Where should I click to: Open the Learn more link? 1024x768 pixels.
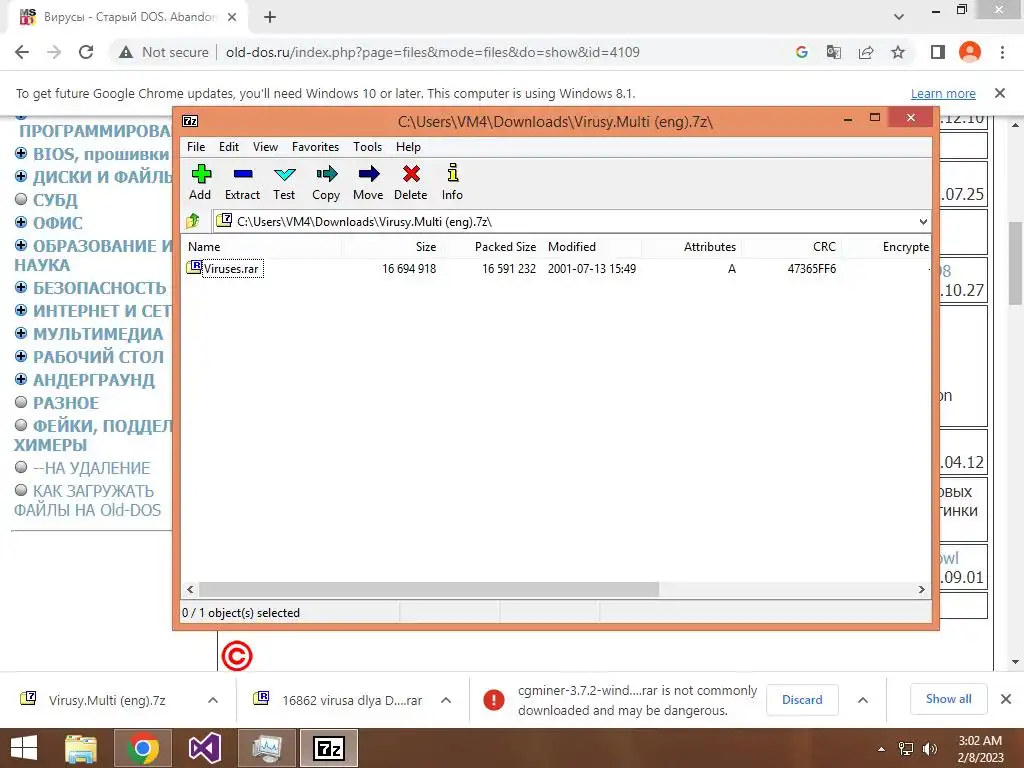(x=943, y=93)
